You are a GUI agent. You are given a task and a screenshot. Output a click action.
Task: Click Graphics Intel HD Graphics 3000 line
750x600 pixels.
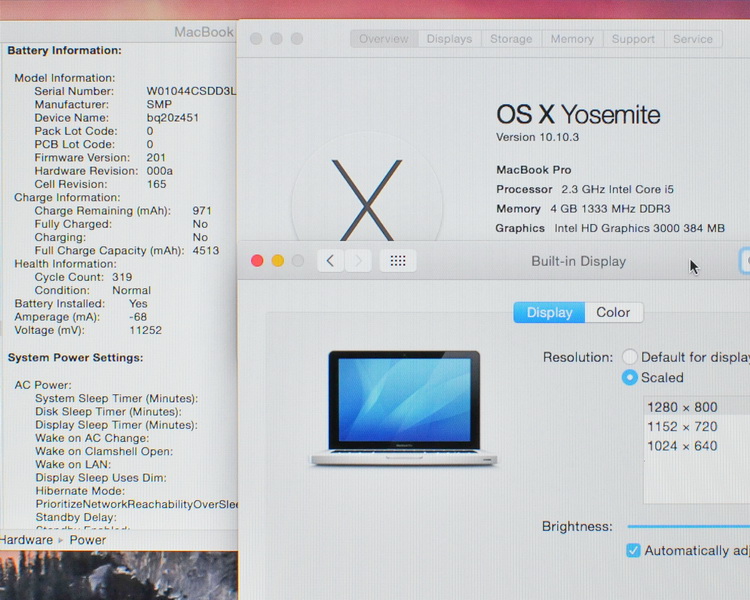pyautogui.click(x=610, y=228)
